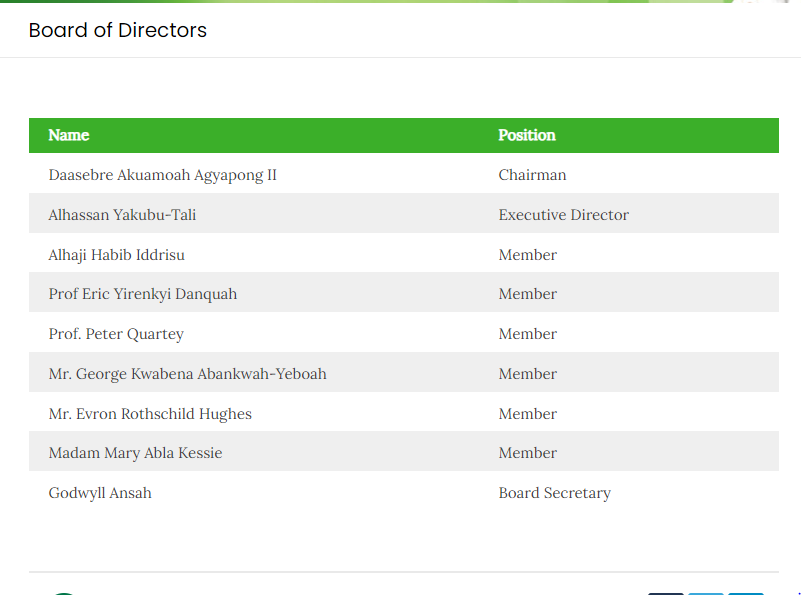Click the Position column header

click(527, 135)
